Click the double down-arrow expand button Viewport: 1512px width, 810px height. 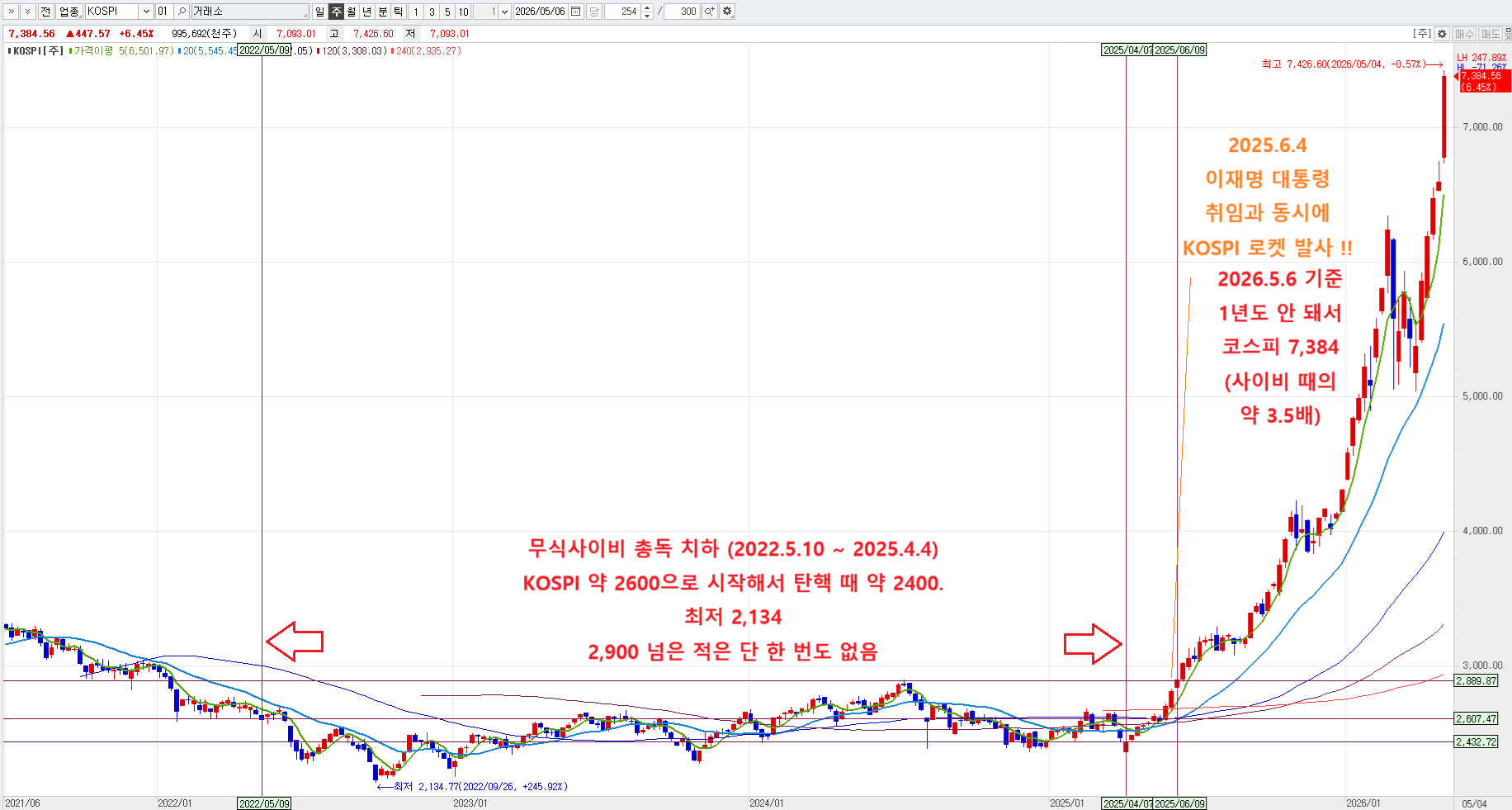27,12
